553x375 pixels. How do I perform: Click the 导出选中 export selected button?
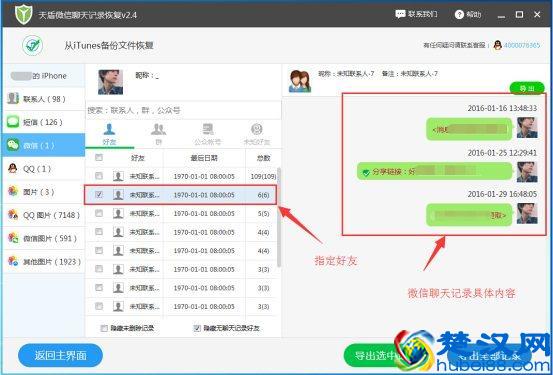click(x=375, y=355)
